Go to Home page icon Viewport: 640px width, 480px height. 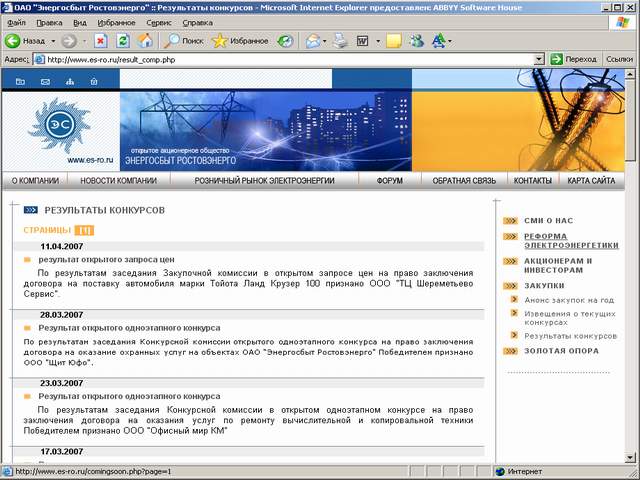[x=145, y=41]
